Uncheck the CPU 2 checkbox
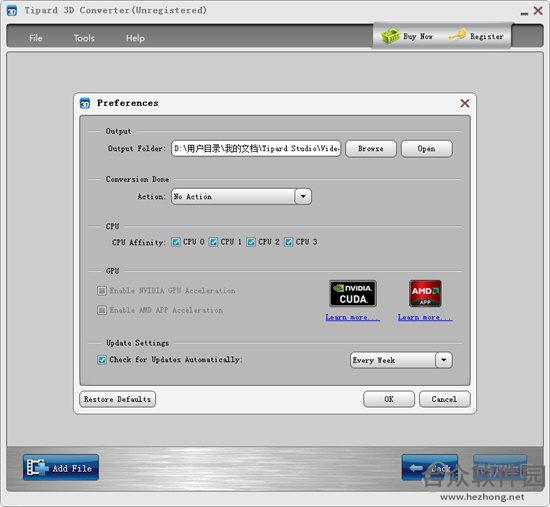Screen dimensions: 550x507 251,242
